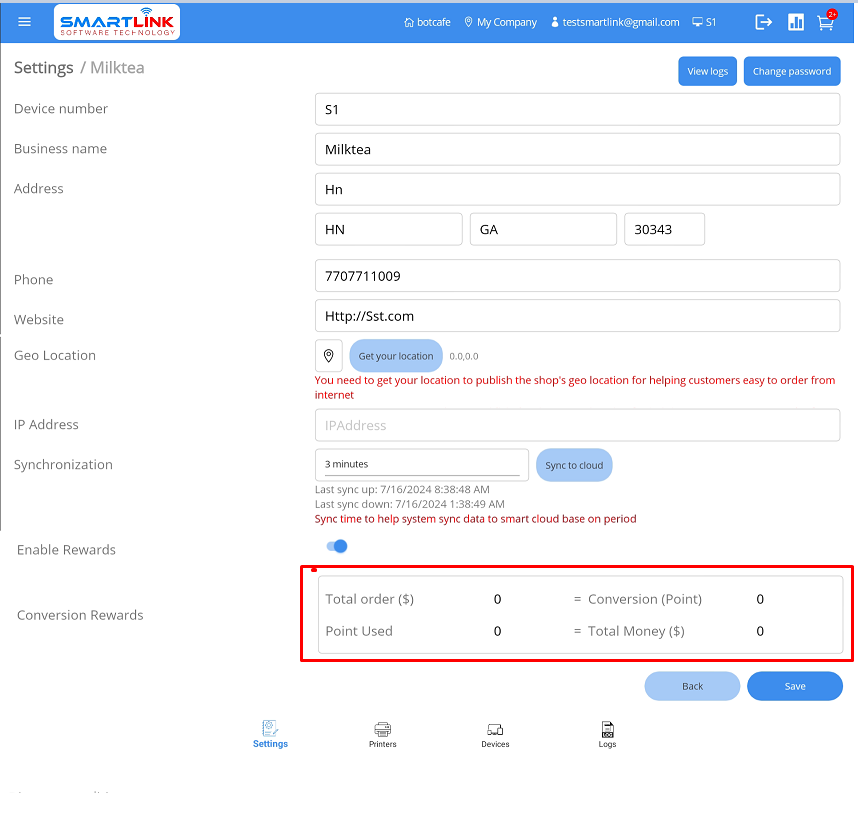Click the Save button

795,686
